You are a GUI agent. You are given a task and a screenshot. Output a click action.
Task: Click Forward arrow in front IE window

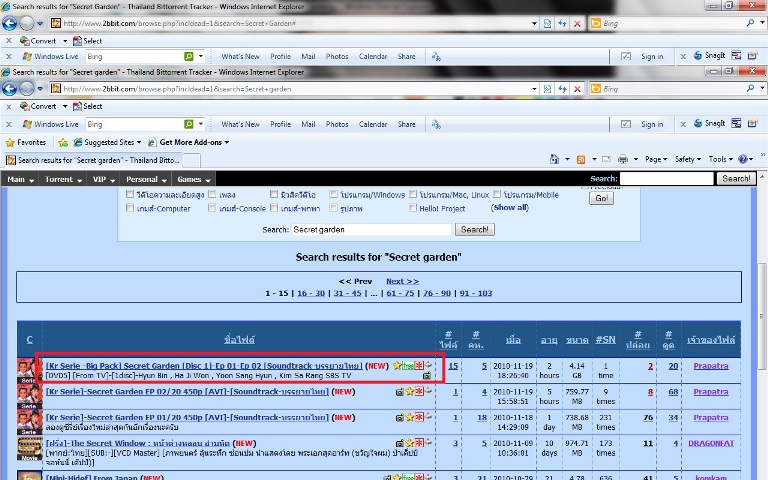pyautogui.click(x=27, y=89)
